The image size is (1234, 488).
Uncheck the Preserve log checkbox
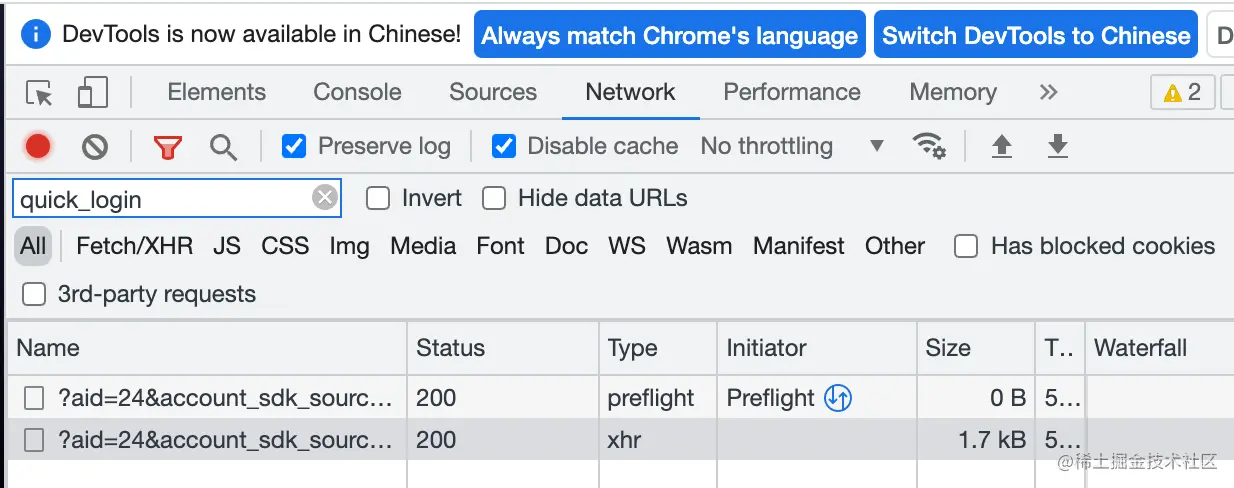coord(293,146)
